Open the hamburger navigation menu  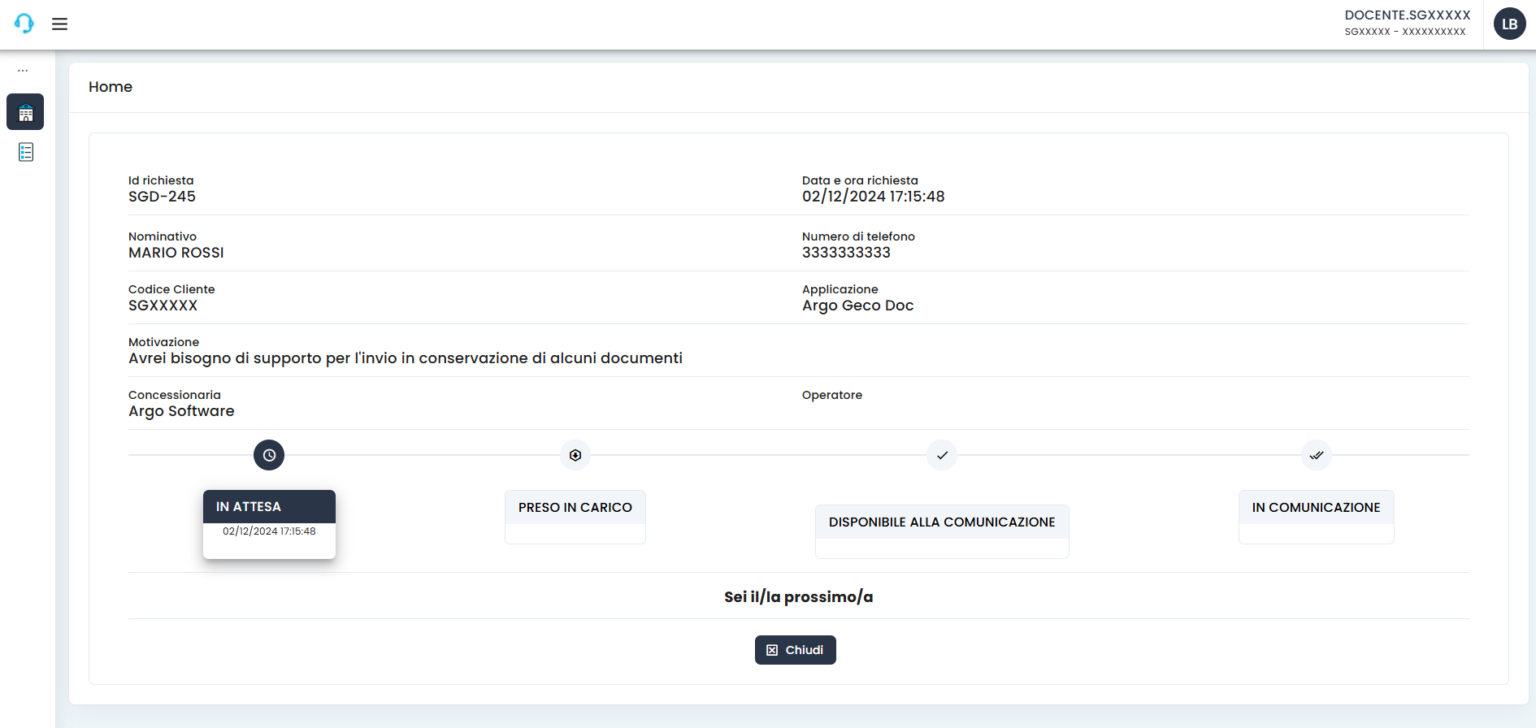(59, 24)
